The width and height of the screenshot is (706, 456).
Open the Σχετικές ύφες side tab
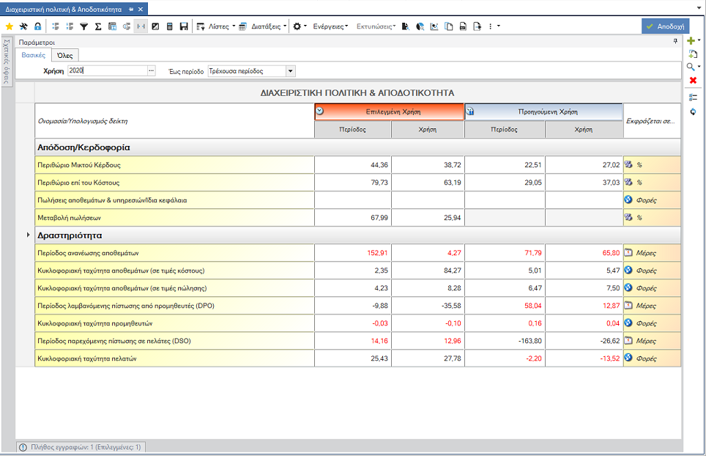coord(6,62)
